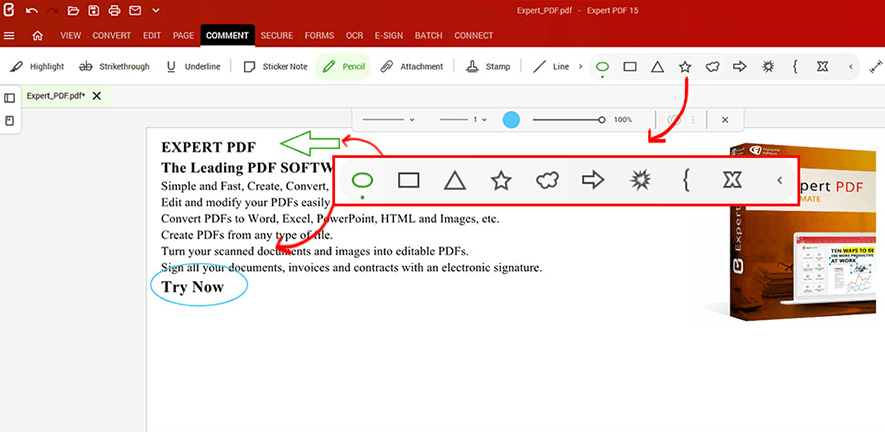Select the green arrow shape on the page
885x432 pixels.
pyautogui.click(x=310, y=143)
